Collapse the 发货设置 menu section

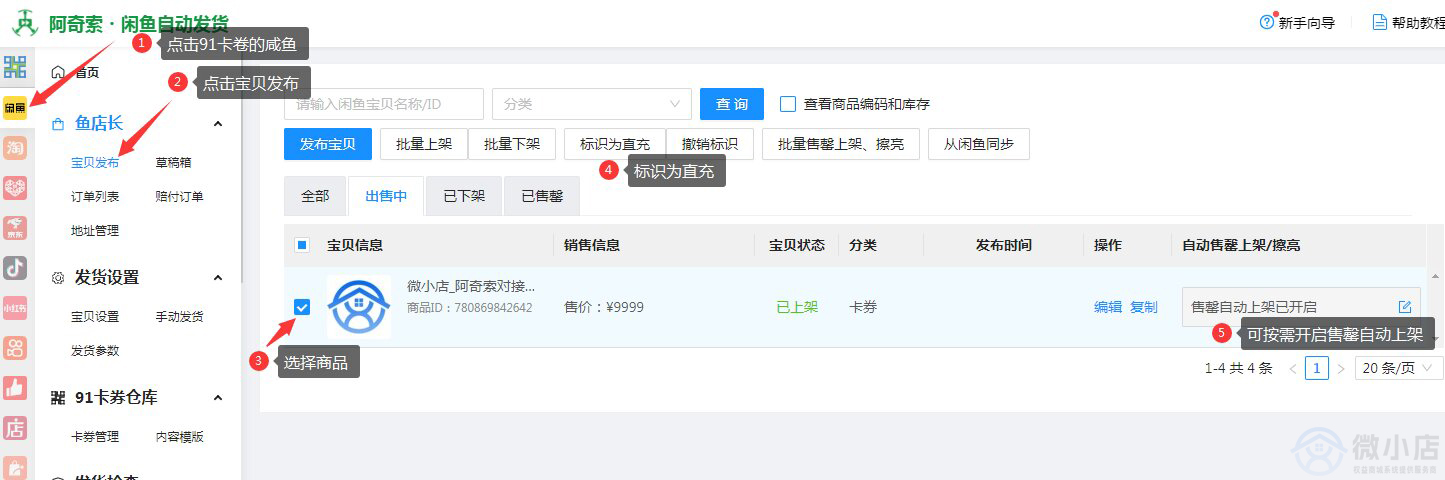(x=218, y=277)
